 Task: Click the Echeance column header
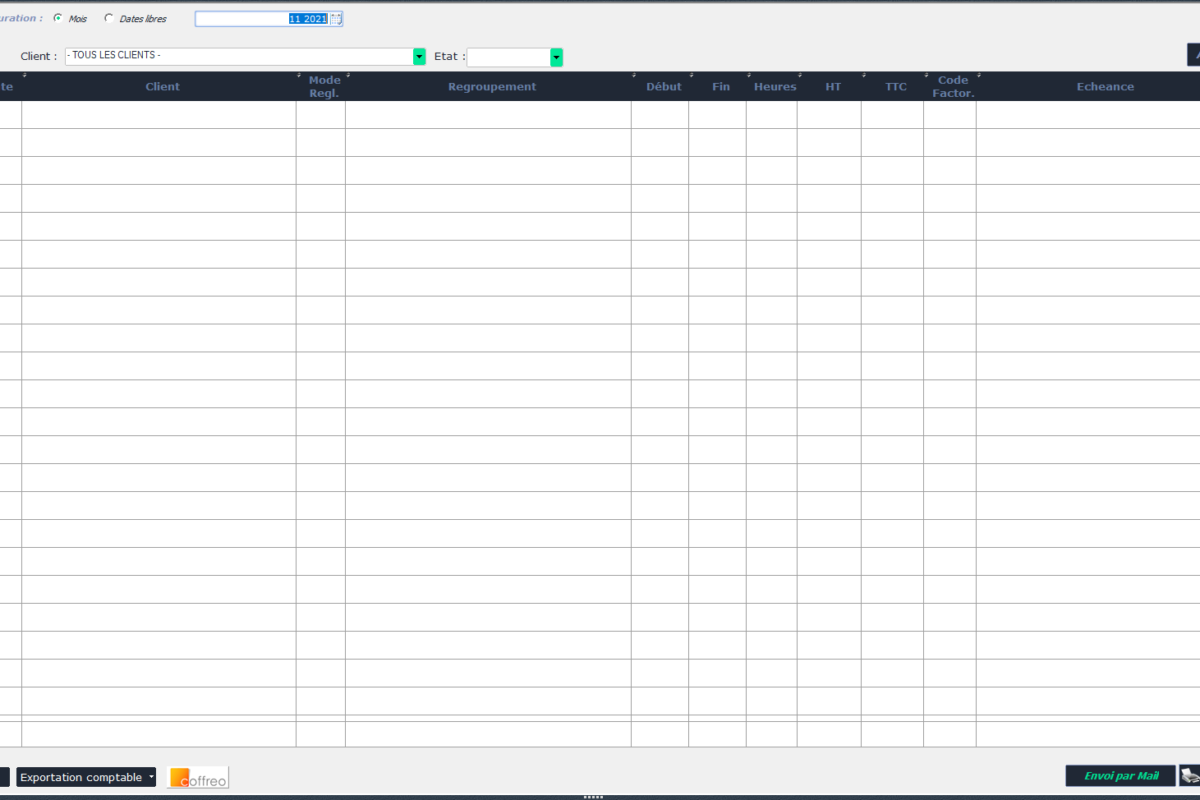pos(1104,87)
